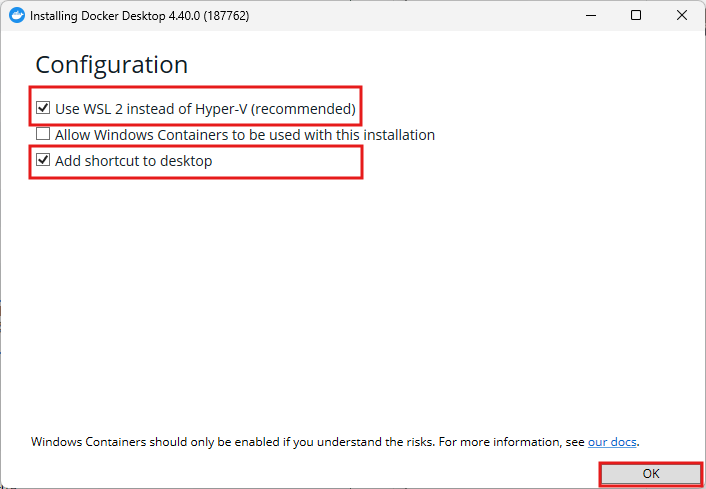Confirm configuration with OK button
This screenshot has height=489, width=706.
(651, 474)
